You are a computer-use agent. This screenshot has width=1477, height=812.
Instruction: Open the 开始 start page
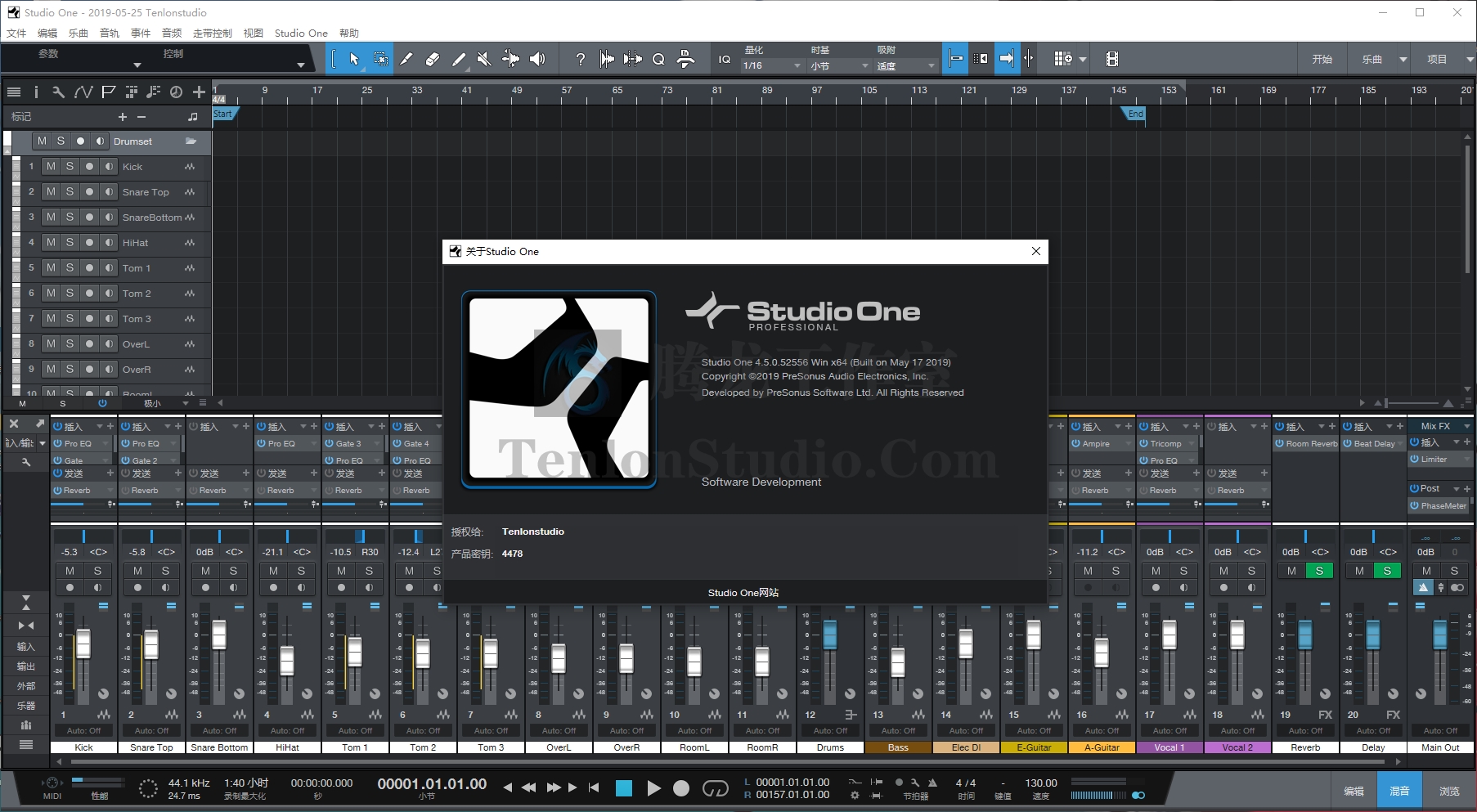(x=1322, y=60)
